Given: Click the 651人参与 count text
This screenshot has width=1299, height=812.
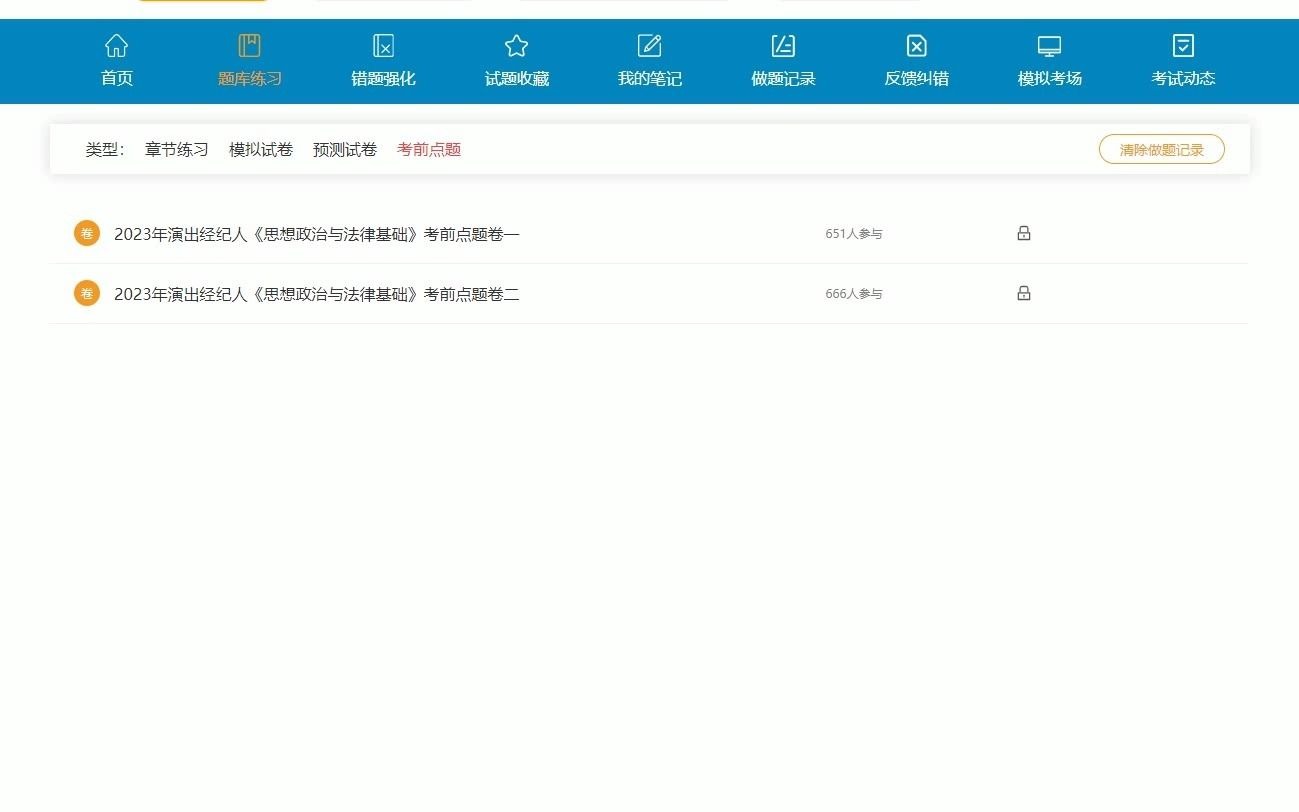Looking at the screenshot, I should [854, 234].
